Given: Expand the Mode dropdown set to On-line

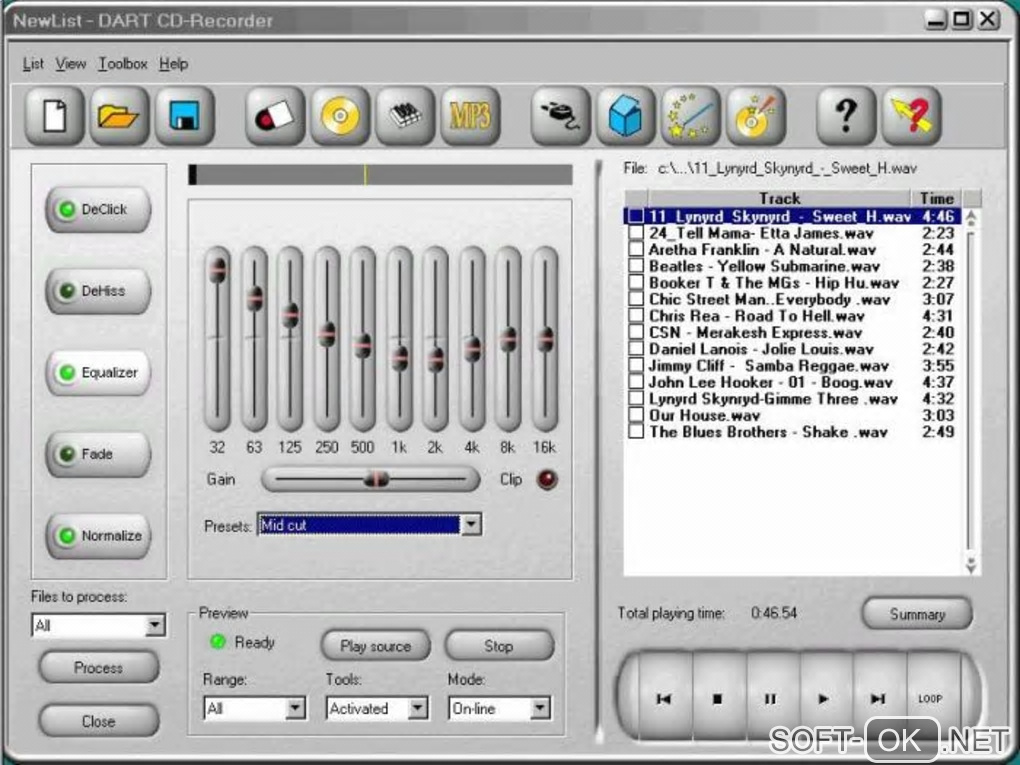Looking at the screenshot, I should [x=540, y=709].
